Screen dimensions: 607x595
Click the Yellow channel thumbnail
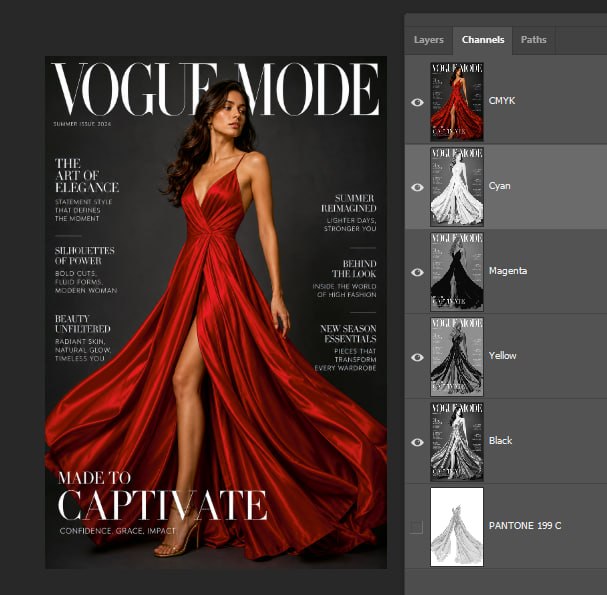pyautogui.click(x=457, y=357)
